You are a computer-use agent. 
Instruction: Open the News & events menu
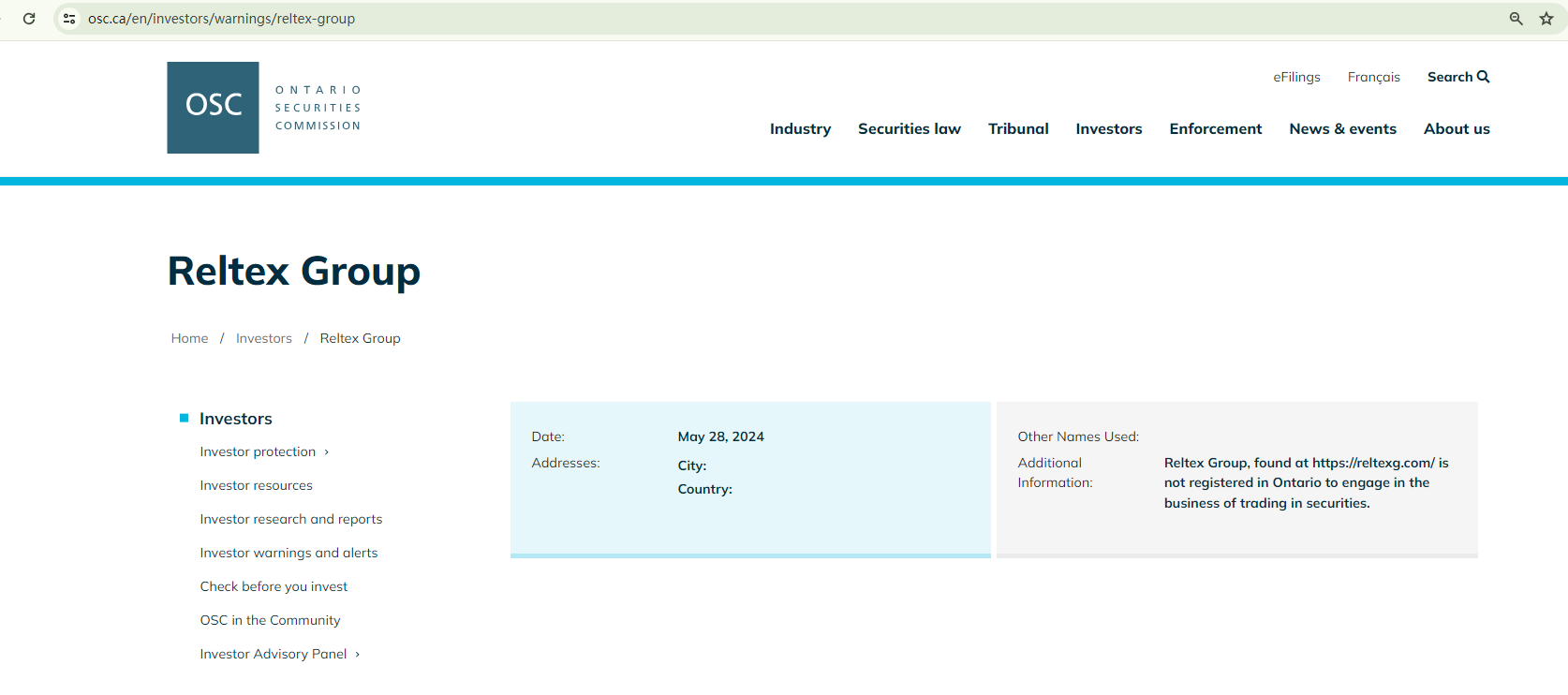coord(1342,129)
